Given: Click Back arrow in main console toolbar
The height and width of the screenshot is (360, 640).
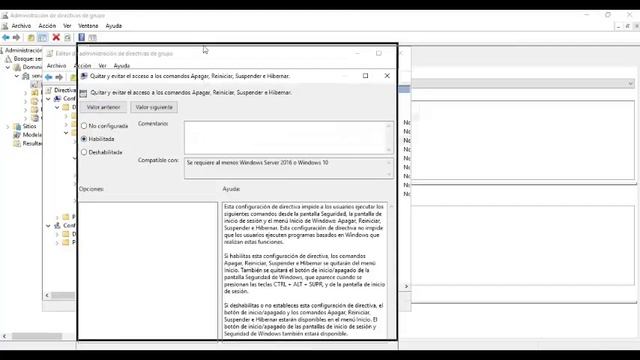Looking at the screenshot, I should click(6, 38).
